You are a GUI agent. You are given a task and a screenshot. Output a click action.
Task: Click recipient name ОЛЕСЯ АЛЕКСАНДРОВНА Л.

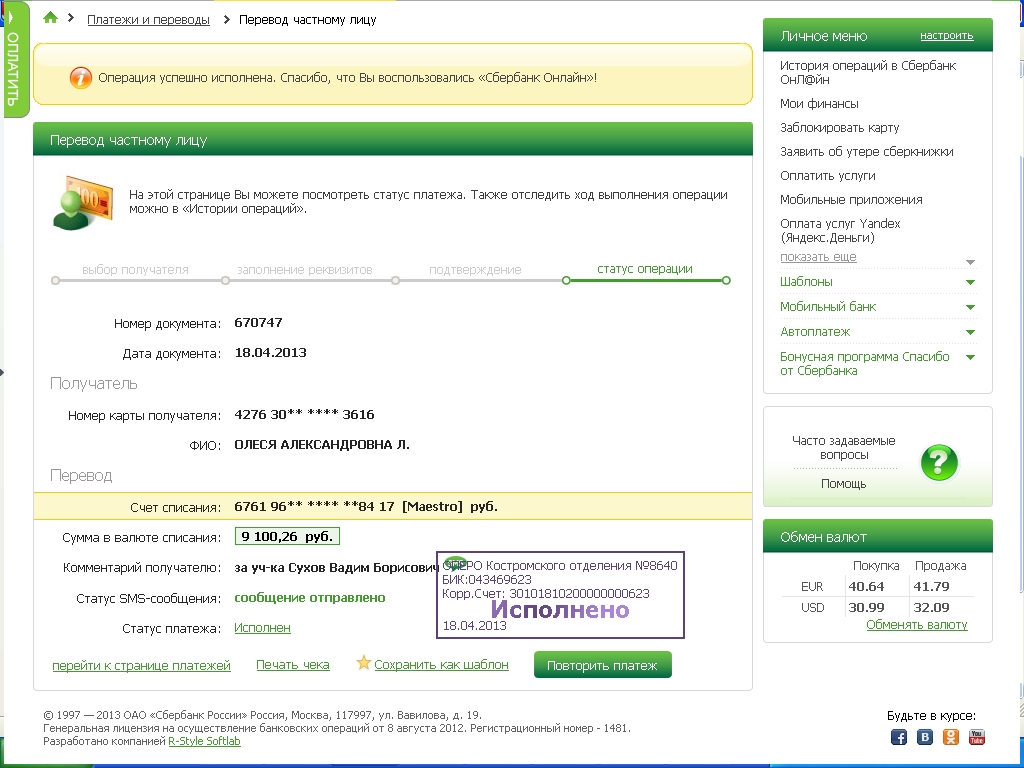pos(321,445)
